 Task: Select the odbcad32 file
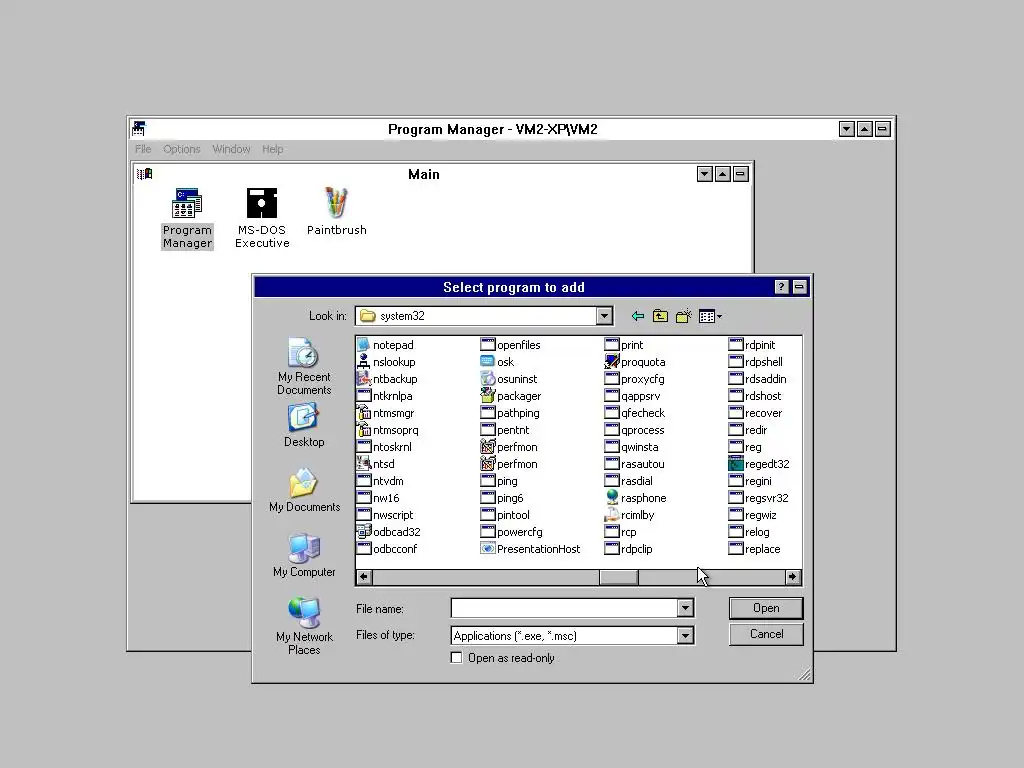click(389, 532)
